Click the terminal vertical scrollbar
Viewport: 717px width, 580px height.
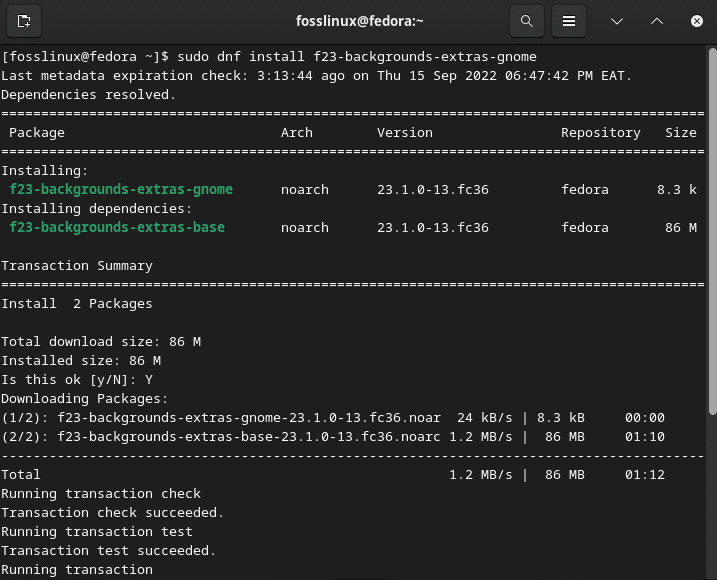click(x=712, y=231)
